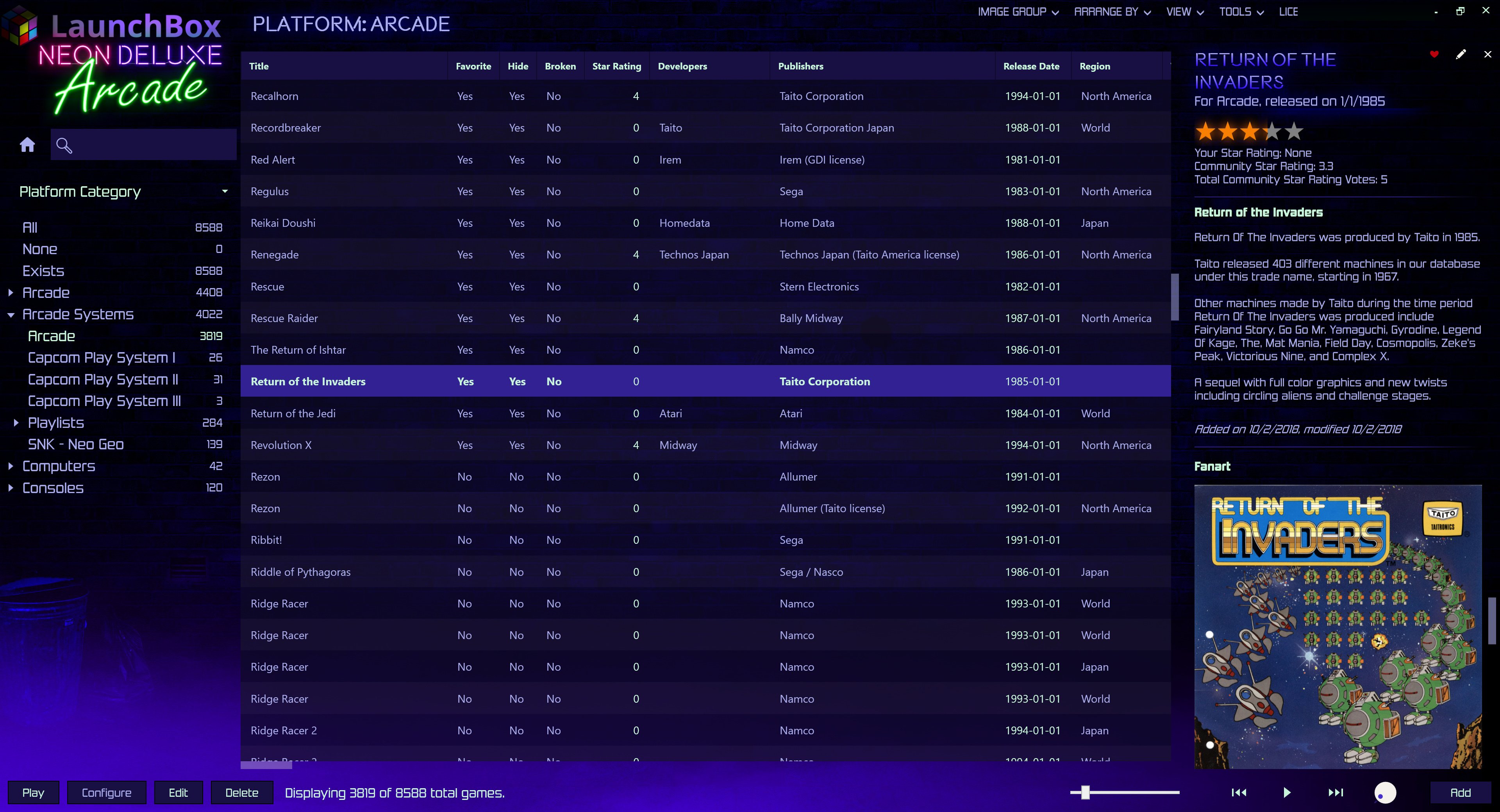Open the LICE menu item
This screenshot has height=812, width=1500.
tap(1289, 12)
